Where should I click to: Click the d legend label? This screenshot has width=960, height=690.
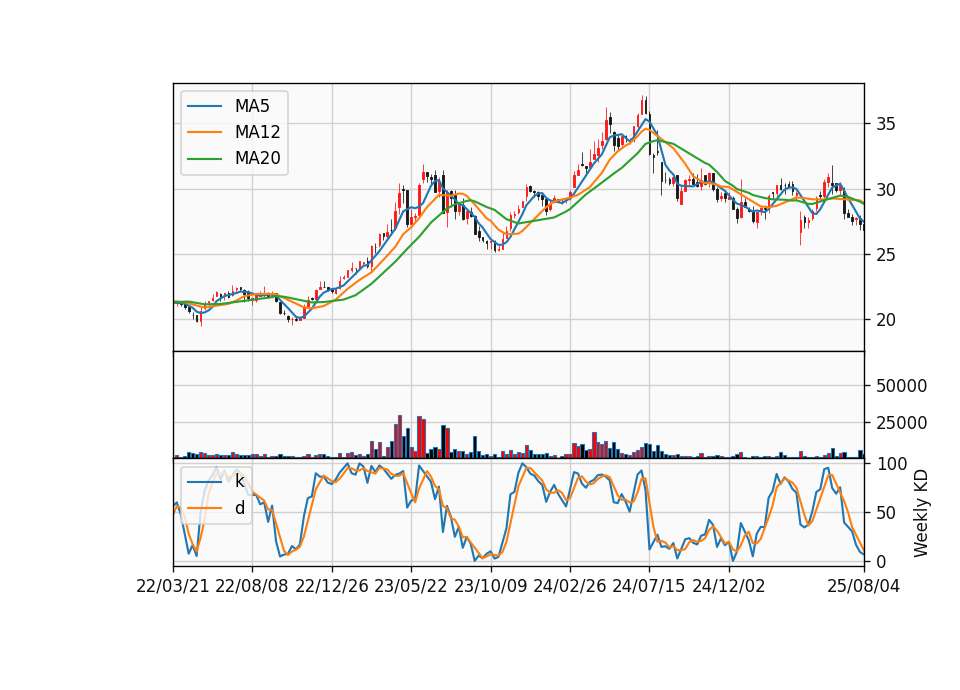(240, 508)
